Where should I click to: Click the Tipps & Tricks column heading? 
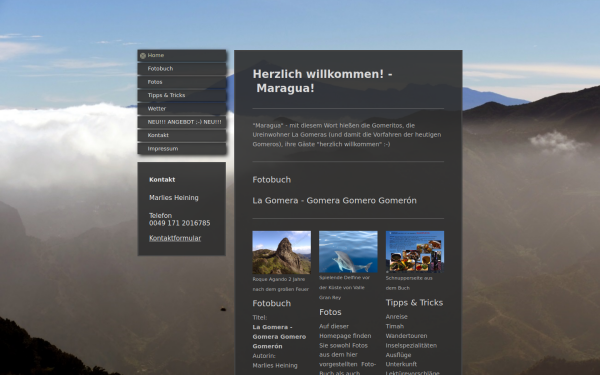(414, 303)
